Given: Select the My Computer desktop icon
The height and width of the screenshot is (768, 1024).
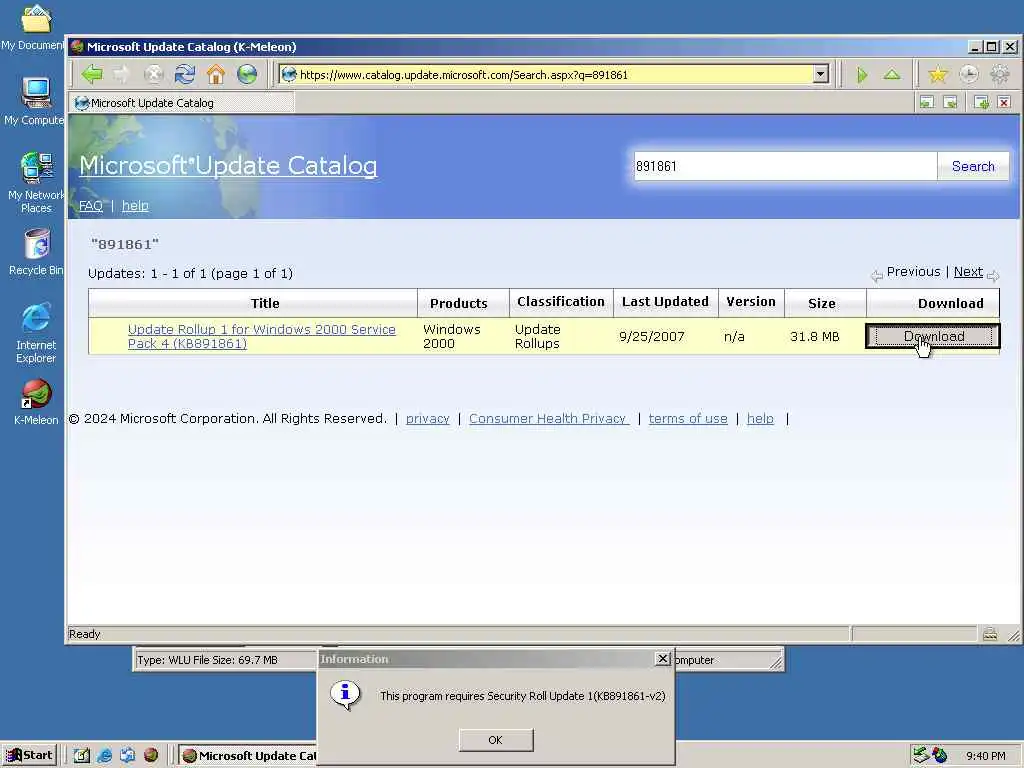Looking at the screenshot, I should coord(35,101).
